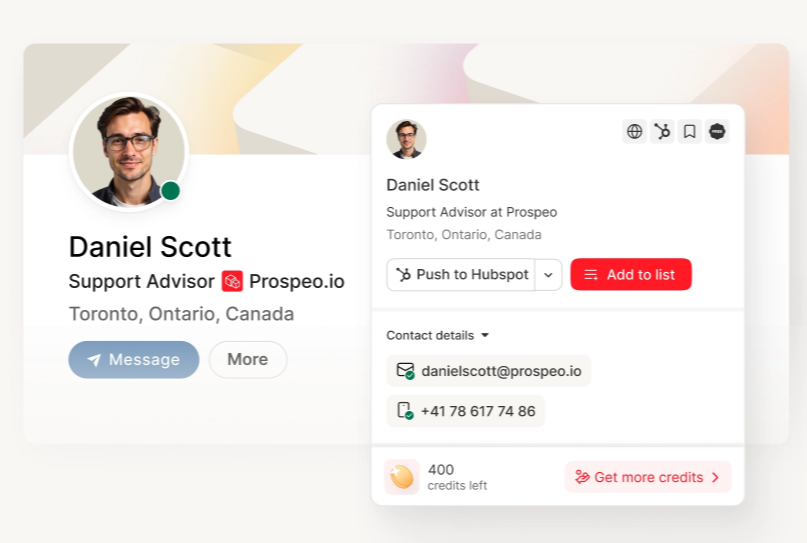Open the More options menu

tap(248, 359)
